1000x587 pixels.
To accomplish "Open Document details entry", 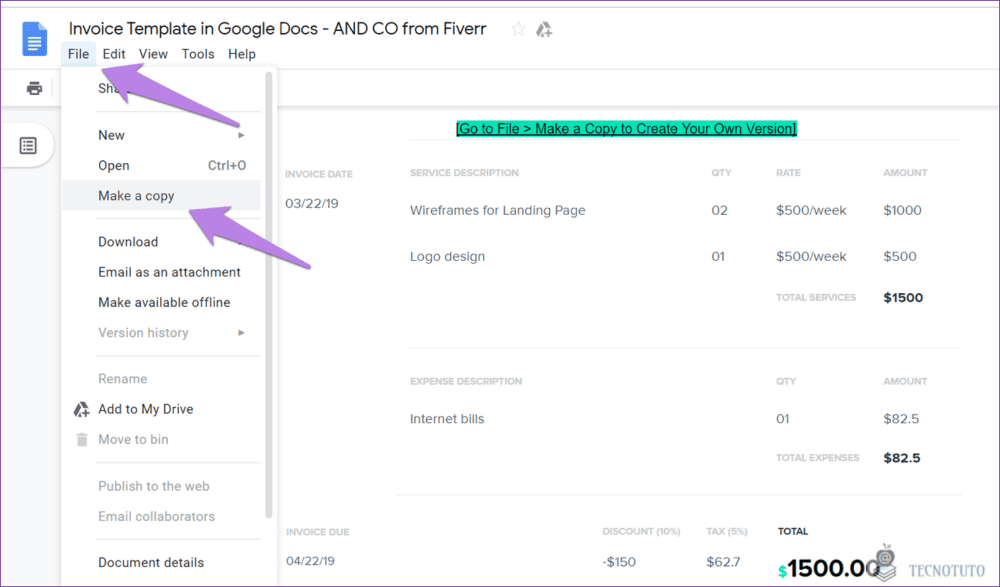I will 161,562.
